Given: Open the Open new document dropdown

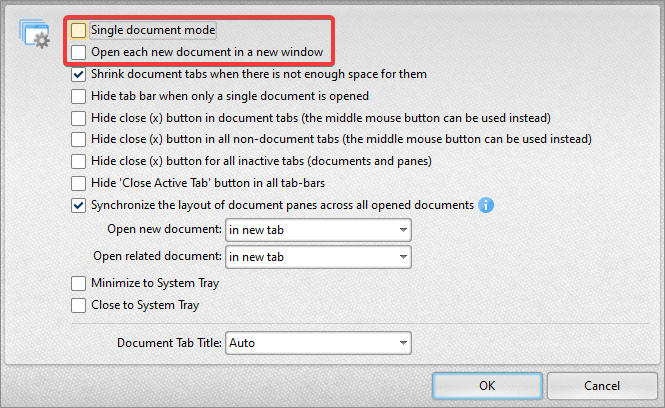Looking at the screenshot, I should [319, 230].
